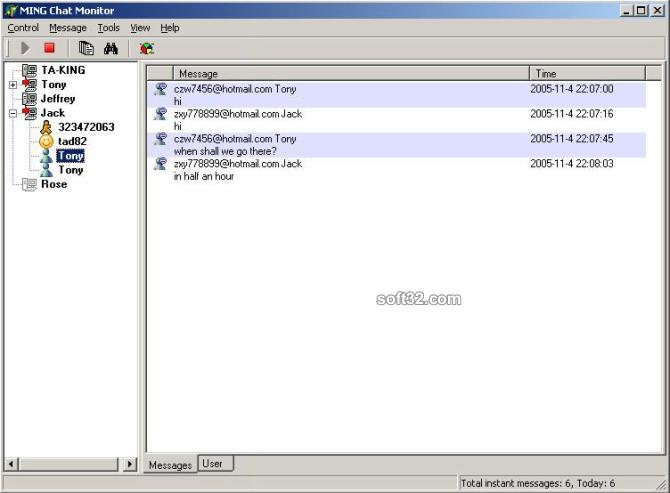Click the 323472063 contact icon
The width and height of the screenshot is (670, 493).
(46, 127)
